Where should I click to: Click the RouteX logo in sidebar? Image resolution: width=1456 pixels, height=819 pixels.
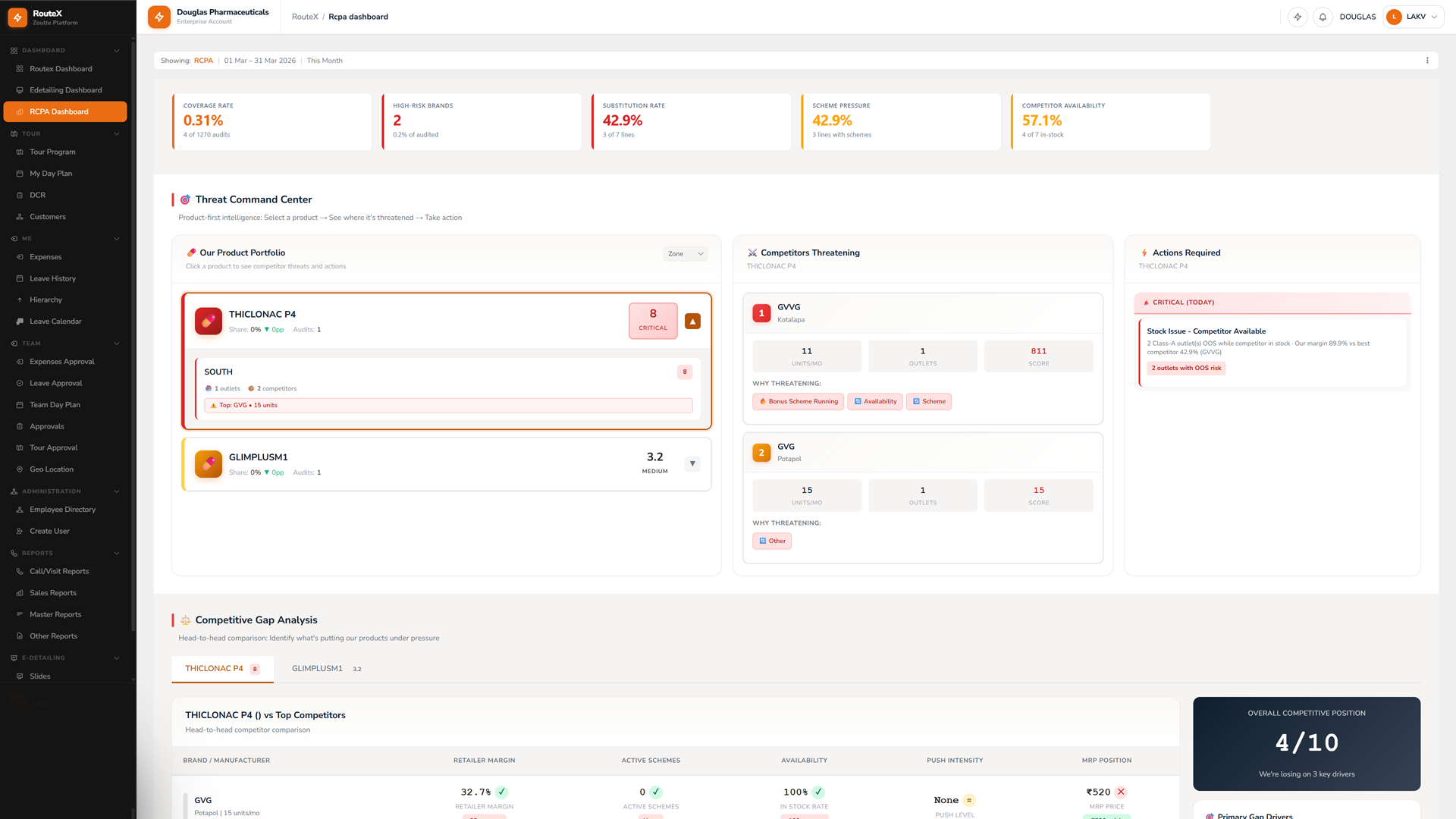coord(17,17)
